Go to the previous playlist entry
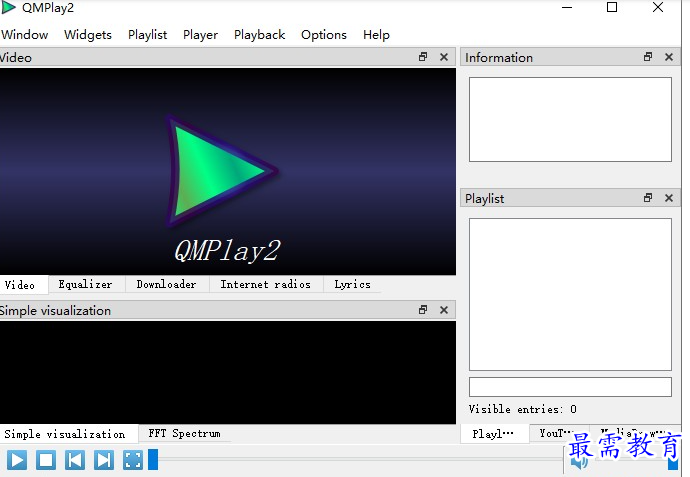This screenshot has width=690, height=477. click(75, 460)
